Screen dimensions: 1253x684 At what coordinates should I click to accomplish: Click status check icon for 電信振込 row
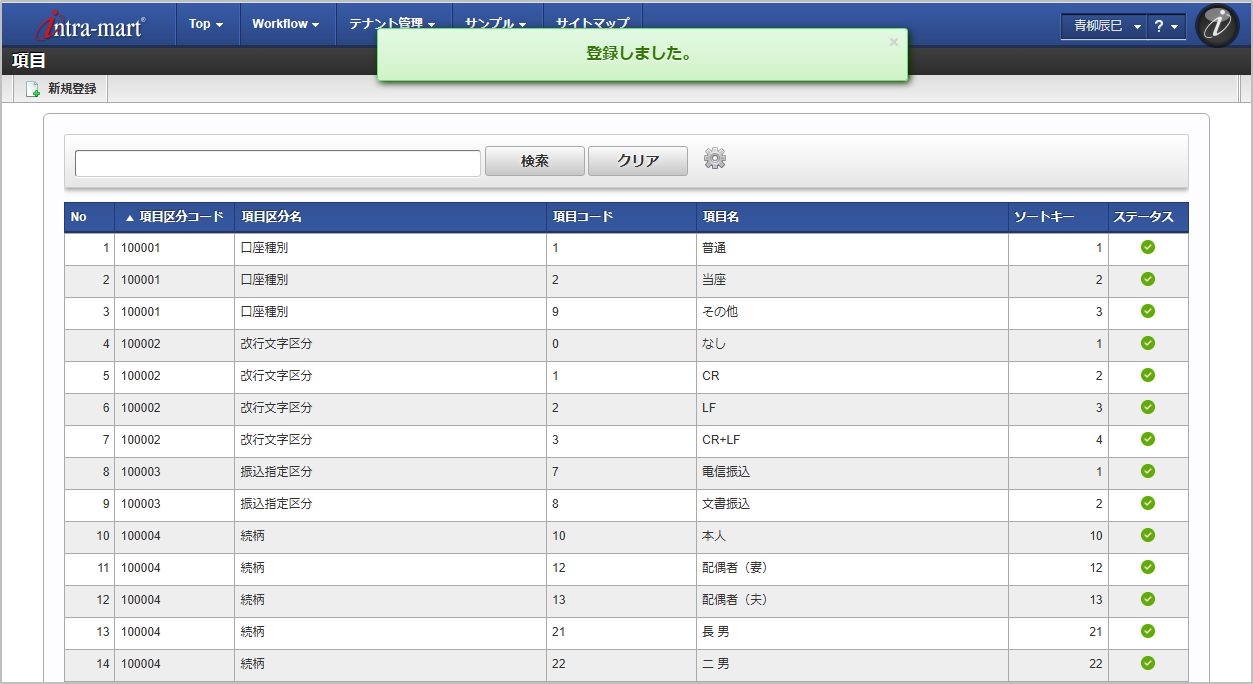1148,471
